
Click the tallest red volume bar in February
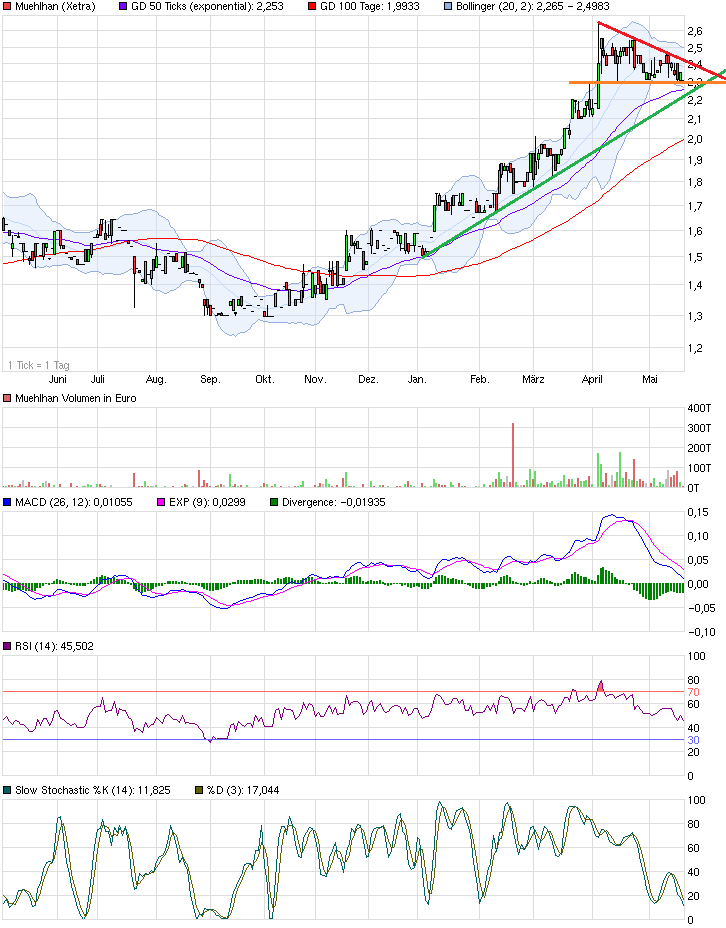513,454
